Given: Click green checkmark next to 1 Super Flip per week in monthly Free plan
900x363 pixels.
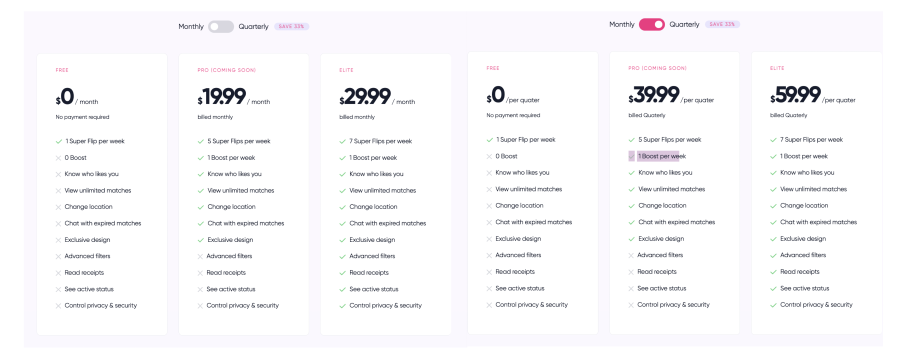Looking at the screenshot, I should pyautogui.click(x=59, y=141).
